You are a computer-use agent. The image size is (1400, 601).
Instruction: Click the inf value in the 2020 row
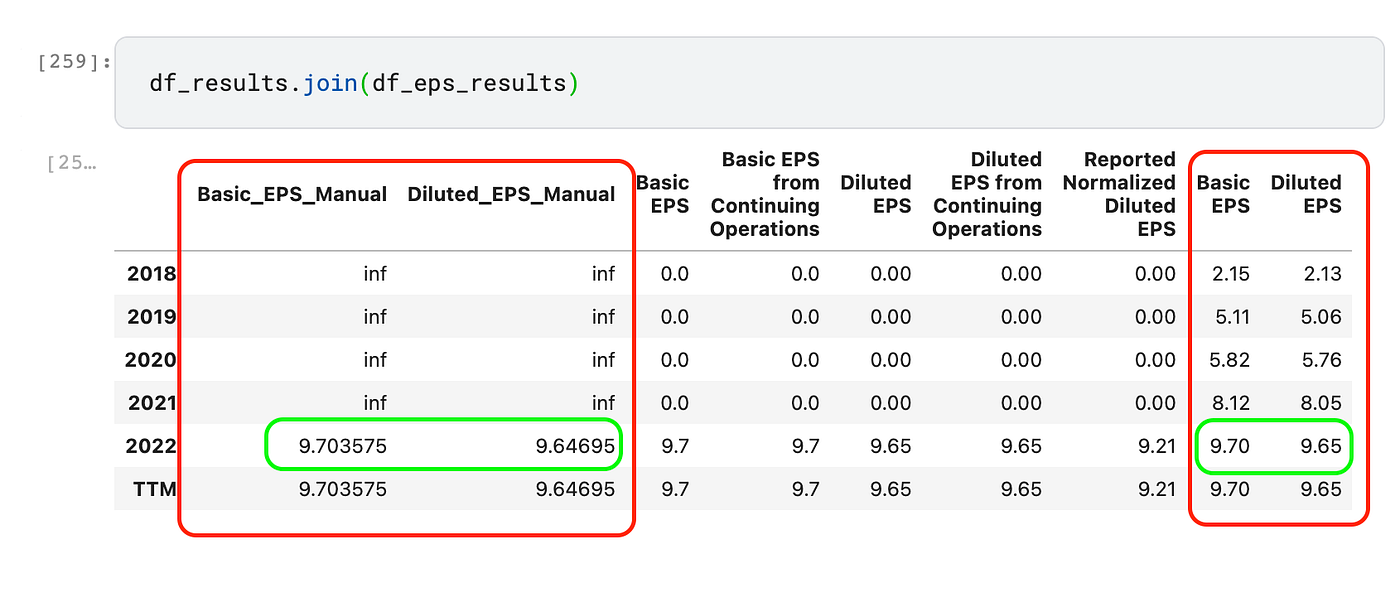pos(375,359)
